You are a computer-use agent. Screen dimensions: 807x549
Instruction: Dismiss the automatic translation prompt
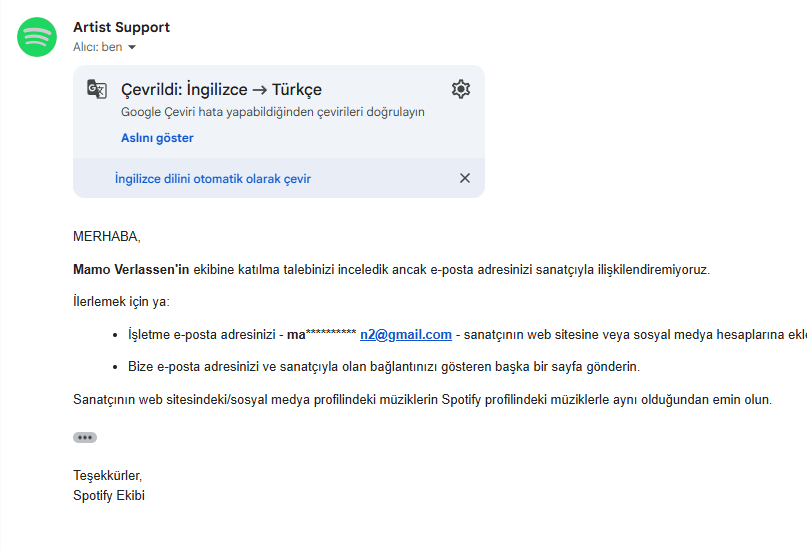tap(465, 178)
